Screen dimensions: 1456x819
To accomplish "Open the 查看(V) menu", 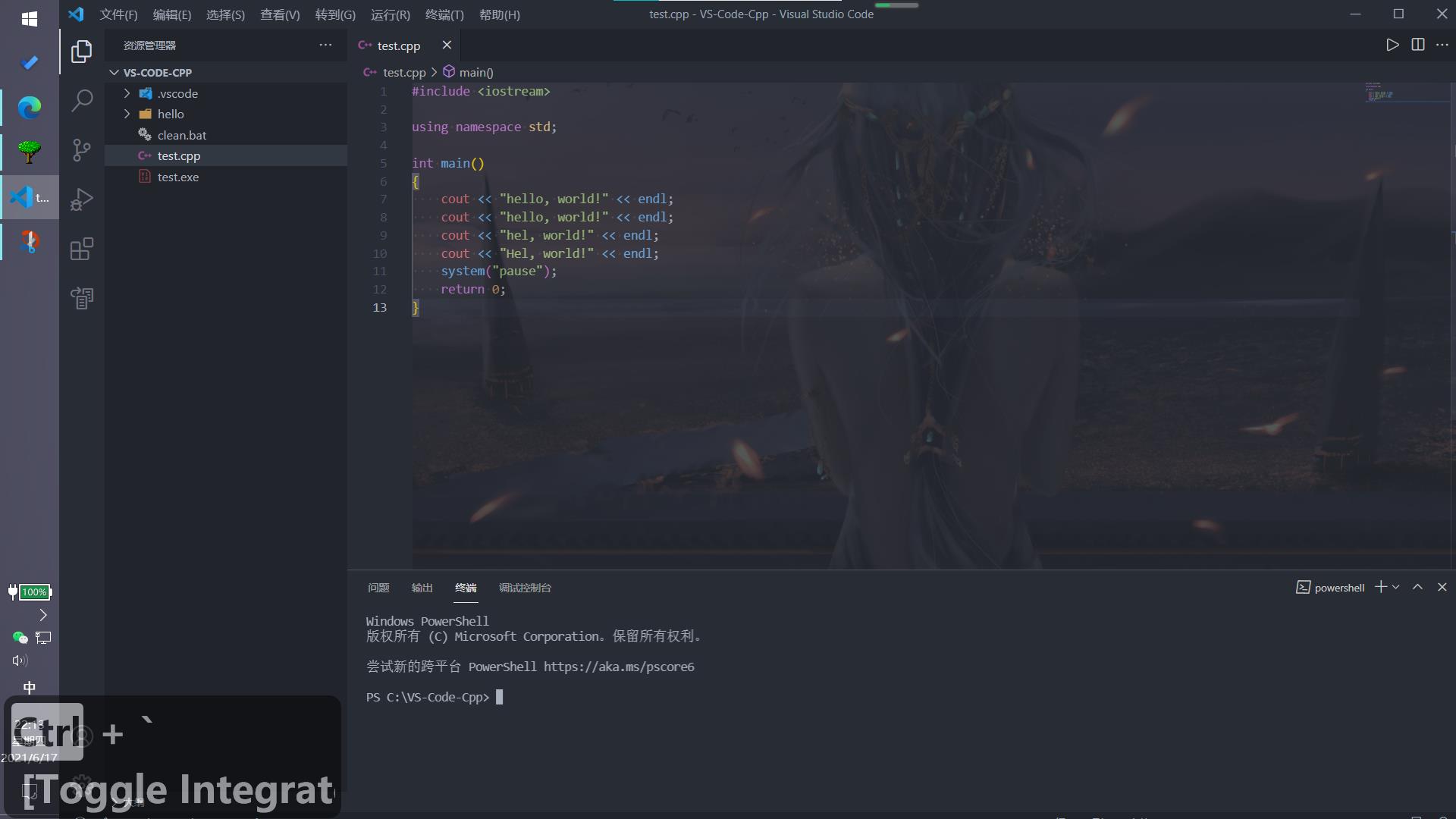I will [280, 14].
